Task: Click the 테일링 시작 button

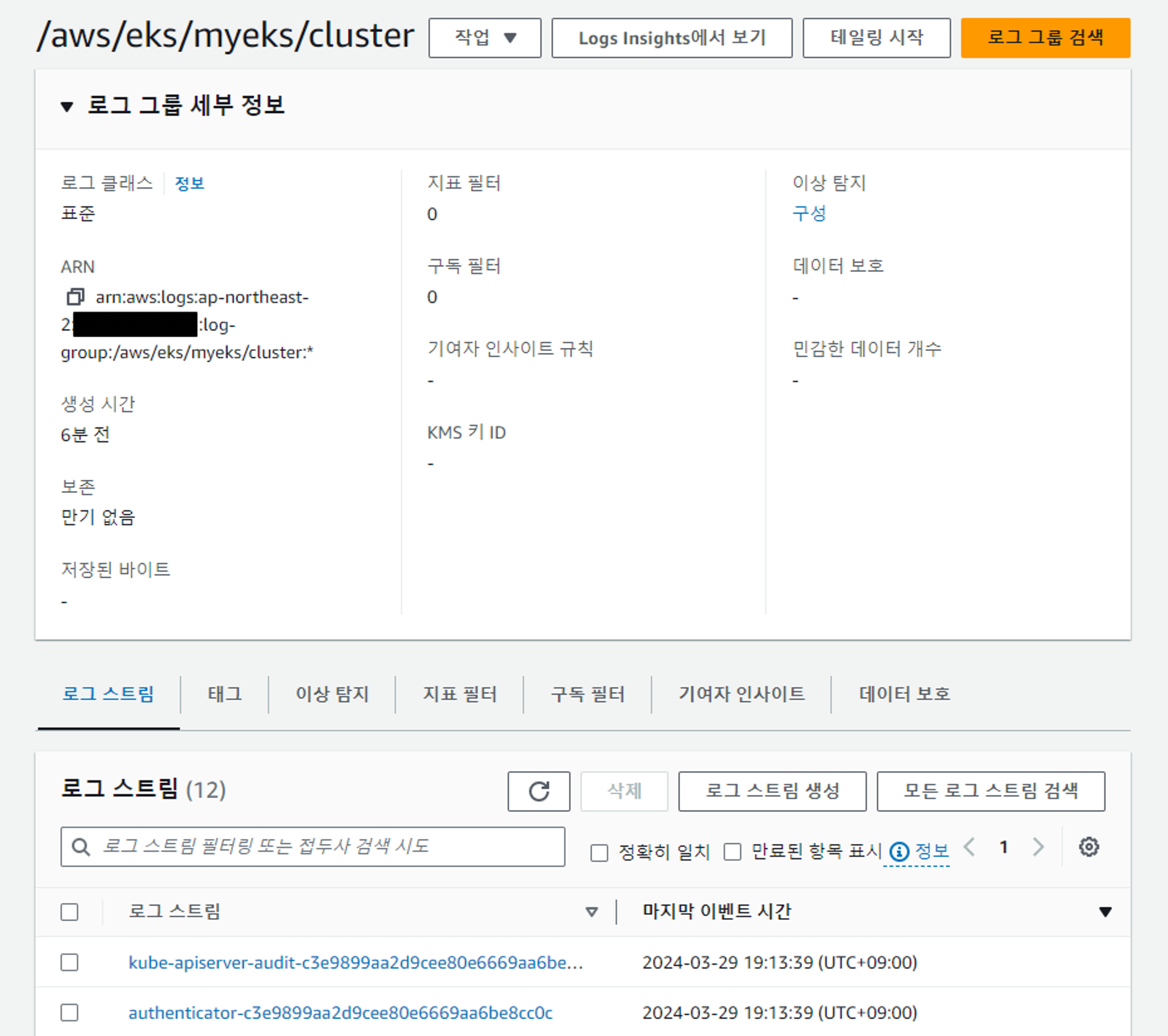Action: coord(876,38)
